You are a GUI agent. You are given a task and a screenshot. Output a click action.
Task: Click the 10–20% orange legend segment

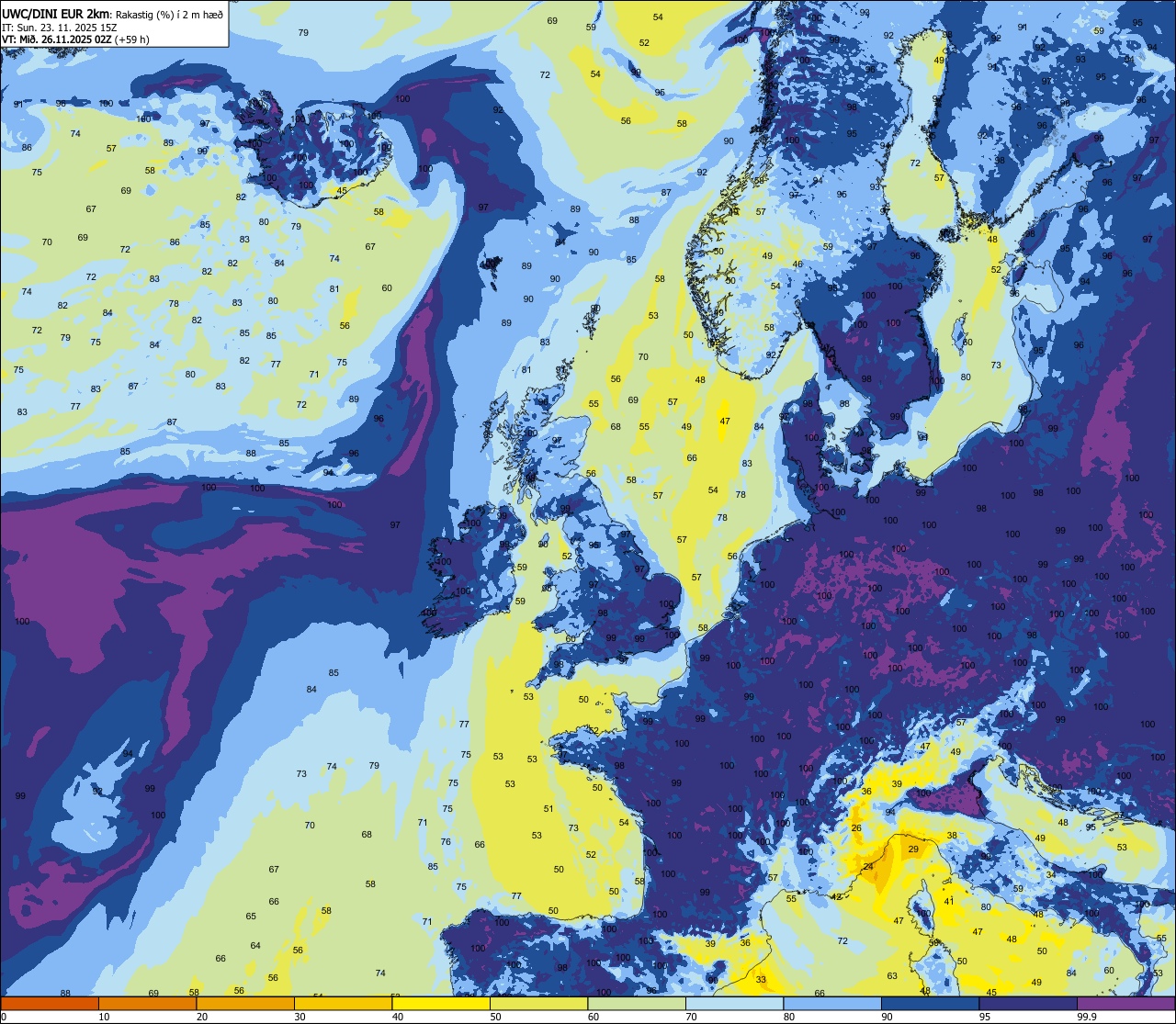coord(147,1003)
